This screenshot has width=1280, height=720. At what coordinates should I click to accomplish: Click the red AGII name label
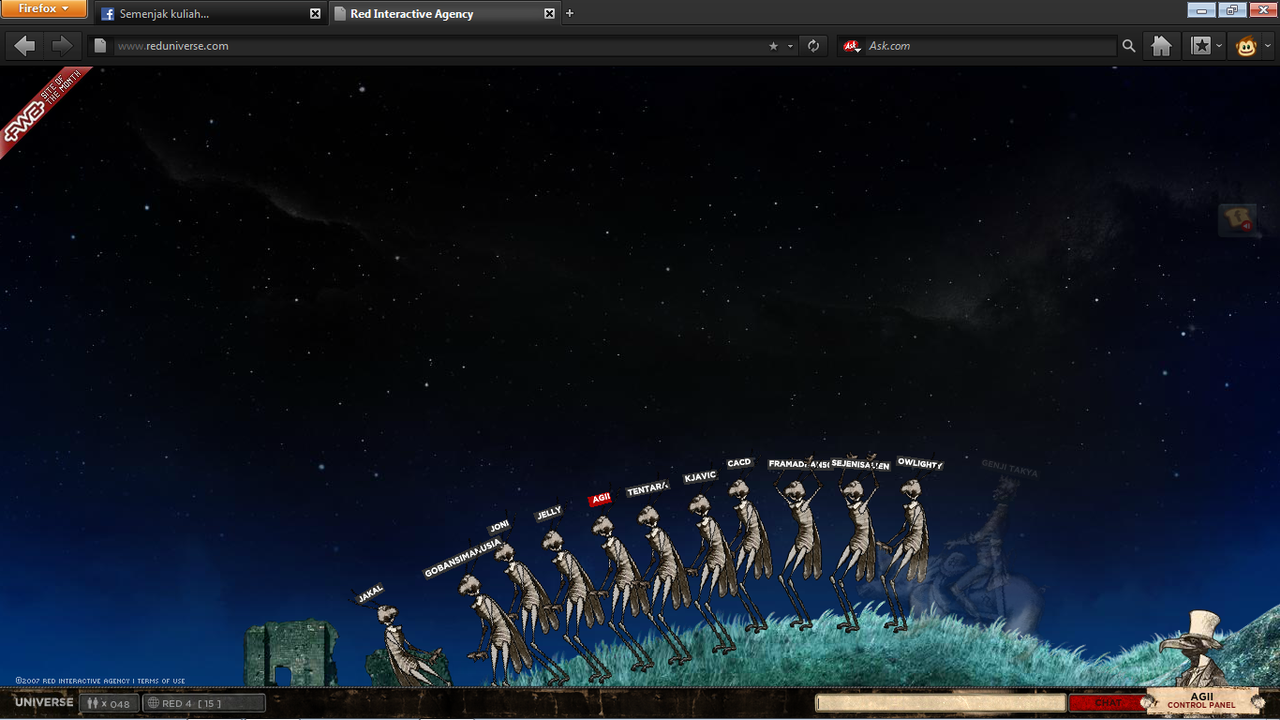(x=600, y=498)
